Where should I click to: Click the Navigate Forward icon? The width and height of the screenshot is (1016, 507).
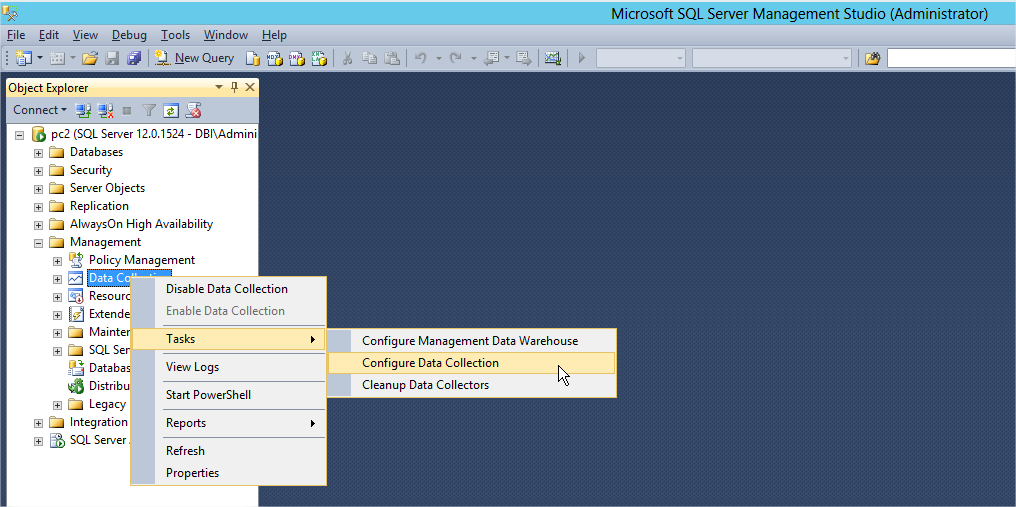pyautogui.click(x=524, y=58)
